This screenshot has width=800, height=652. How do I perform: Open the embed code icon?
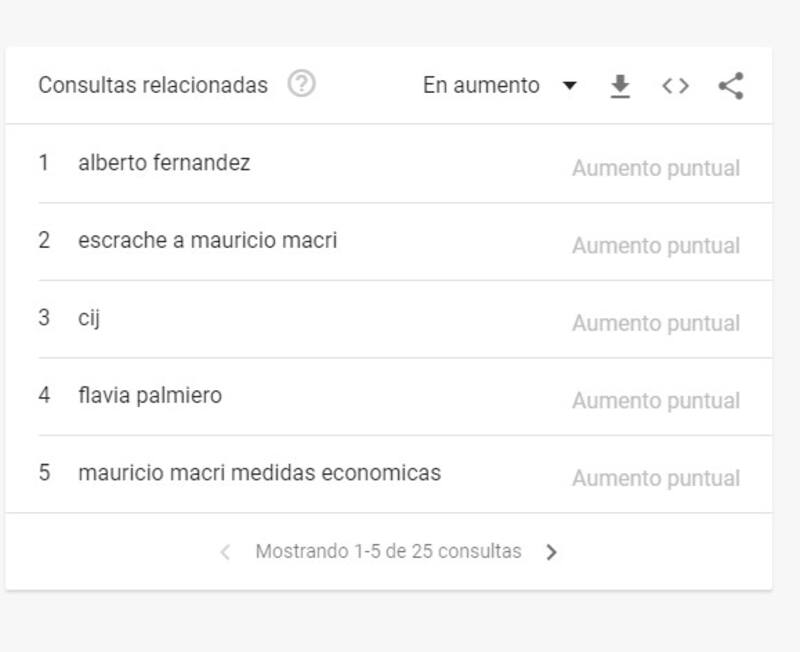coord(676,86)
